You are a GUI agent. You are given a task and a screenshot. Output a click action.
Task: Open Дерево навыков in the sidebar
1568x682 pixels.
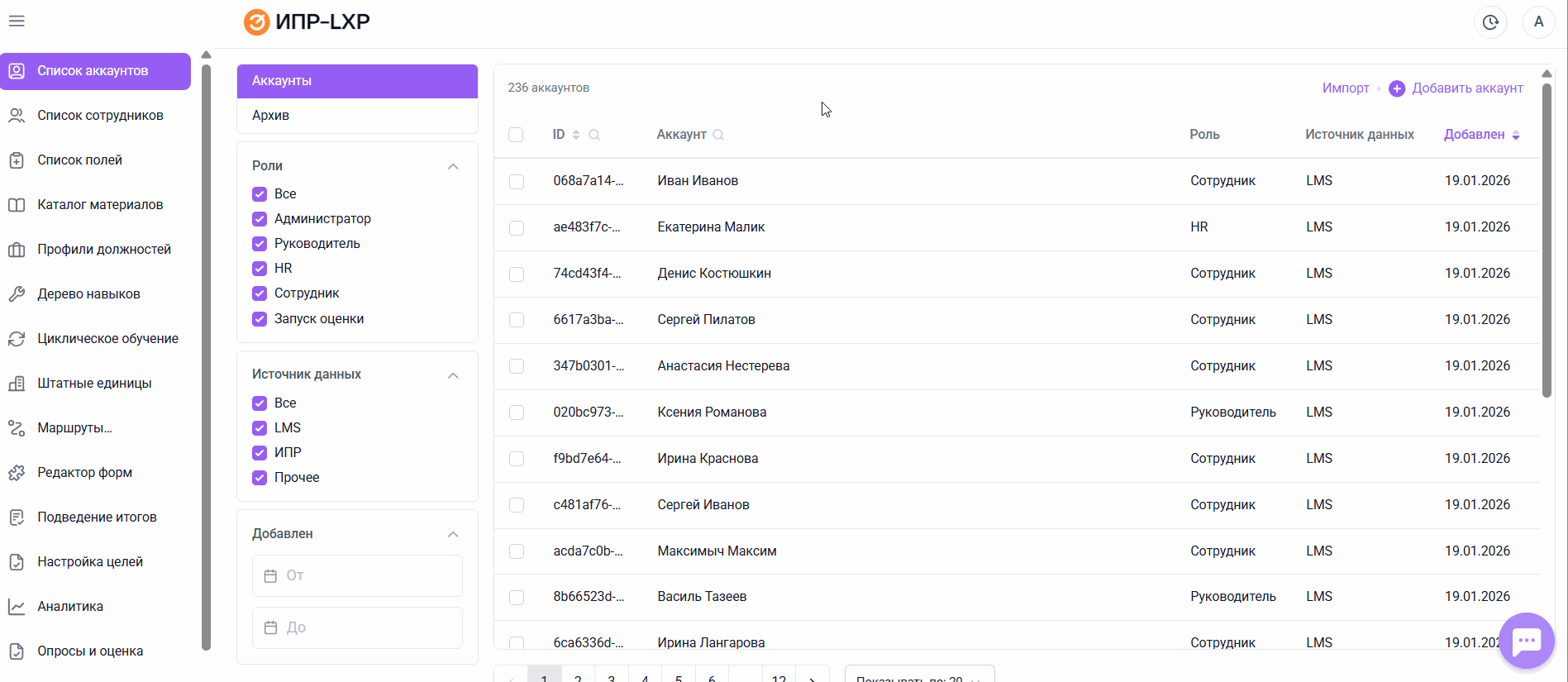[95, 294]
